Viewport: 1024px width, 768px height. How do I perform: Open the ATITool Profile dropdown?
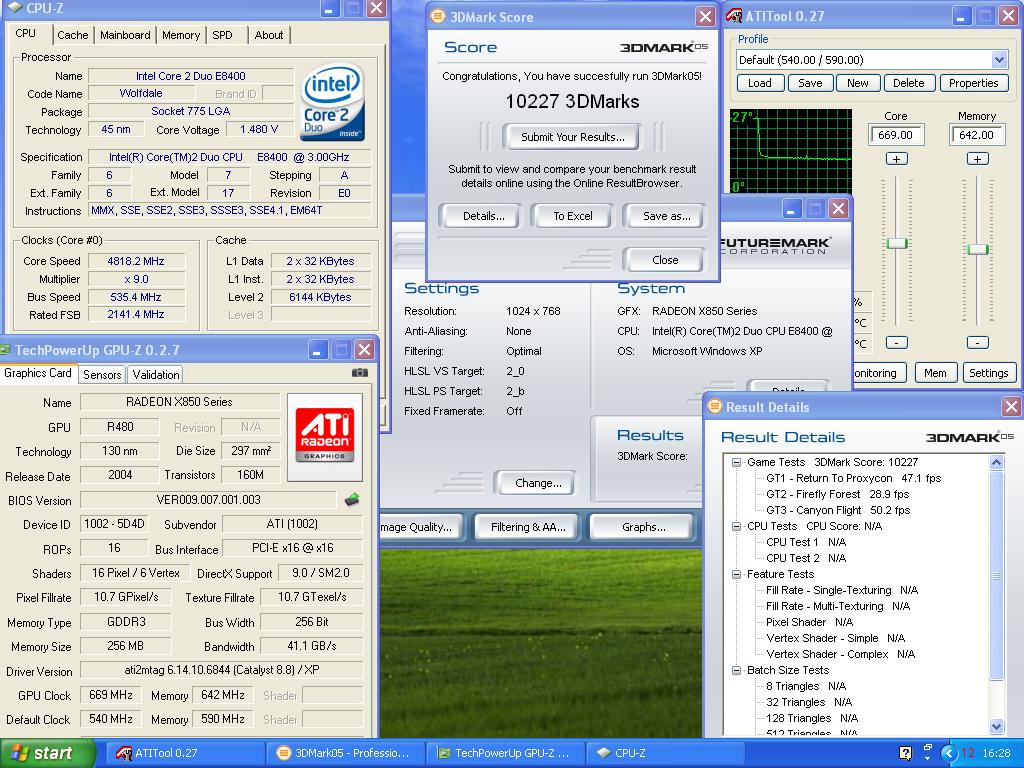click(x=999, y=60)
